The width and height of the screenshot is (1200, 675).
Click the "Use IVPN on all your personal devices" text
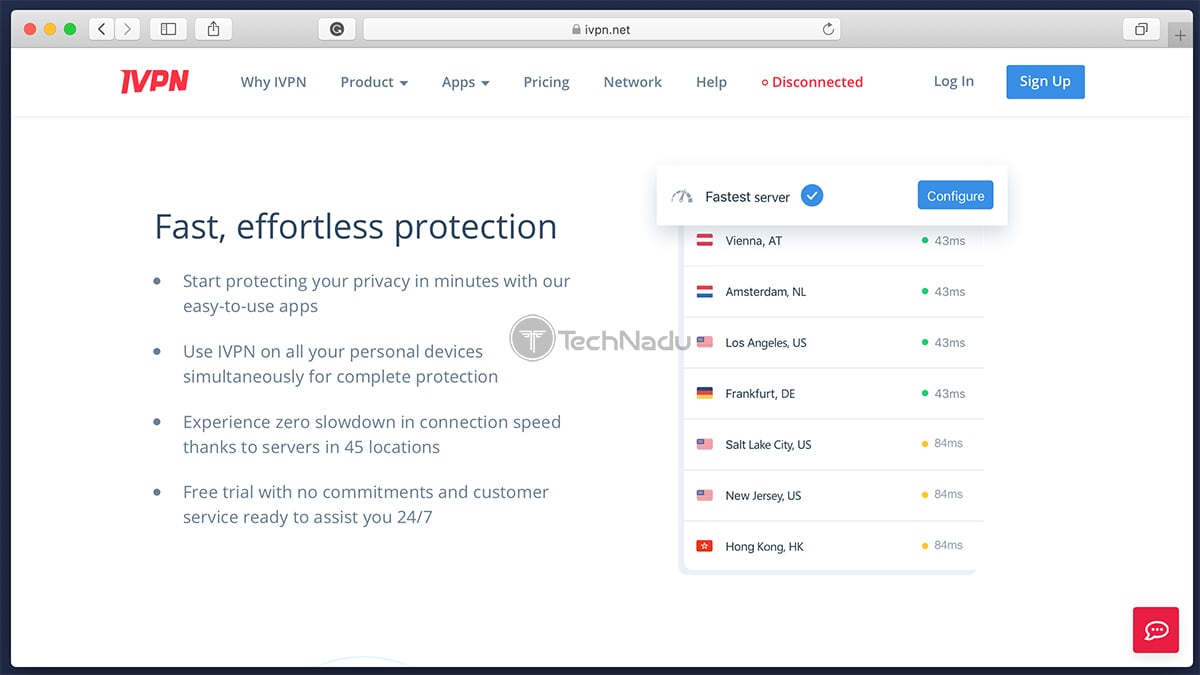click(x=340, y=364)
